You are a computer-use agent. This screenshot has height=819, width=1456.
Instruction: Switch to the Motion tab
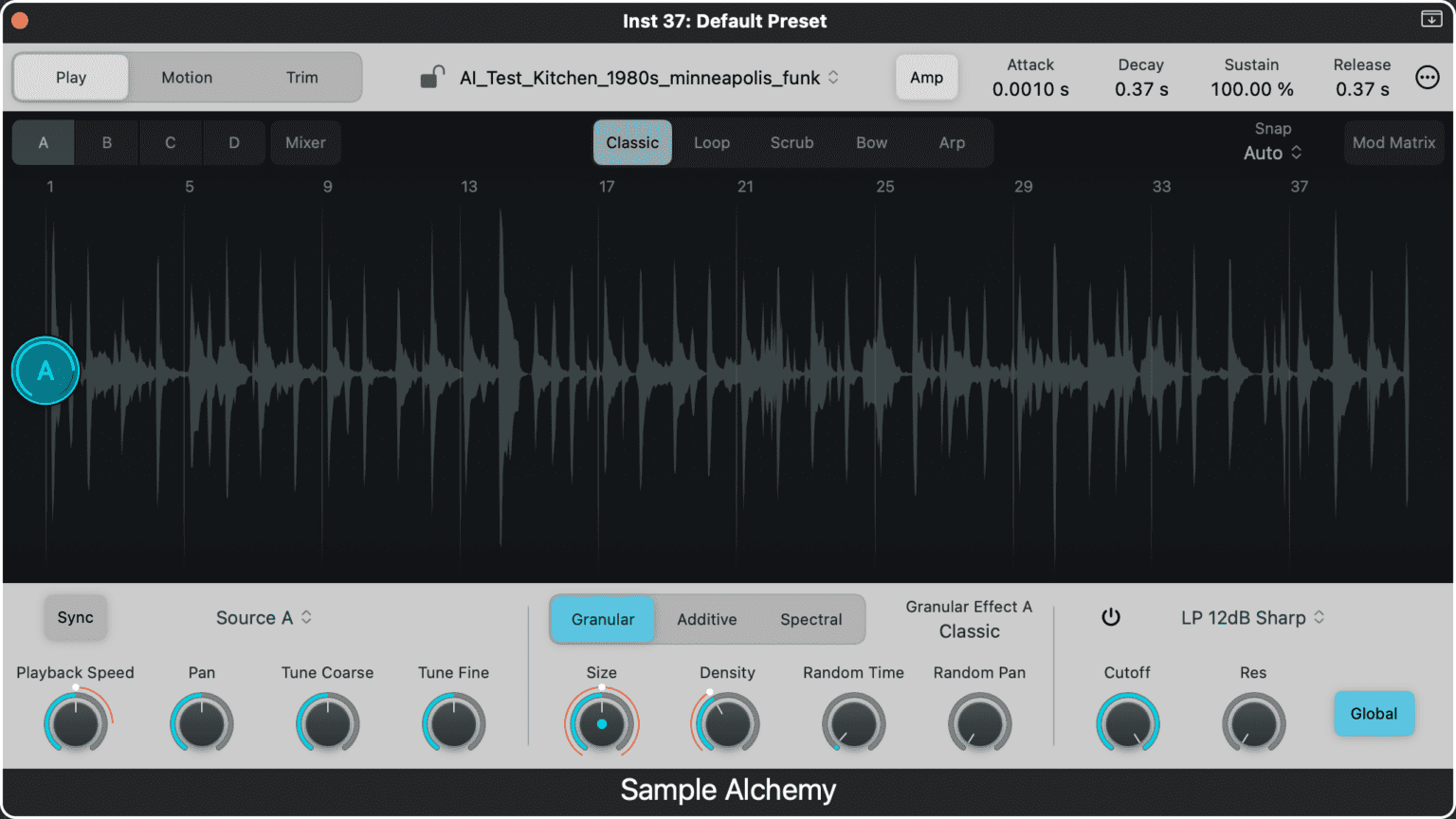coord(187,77)
